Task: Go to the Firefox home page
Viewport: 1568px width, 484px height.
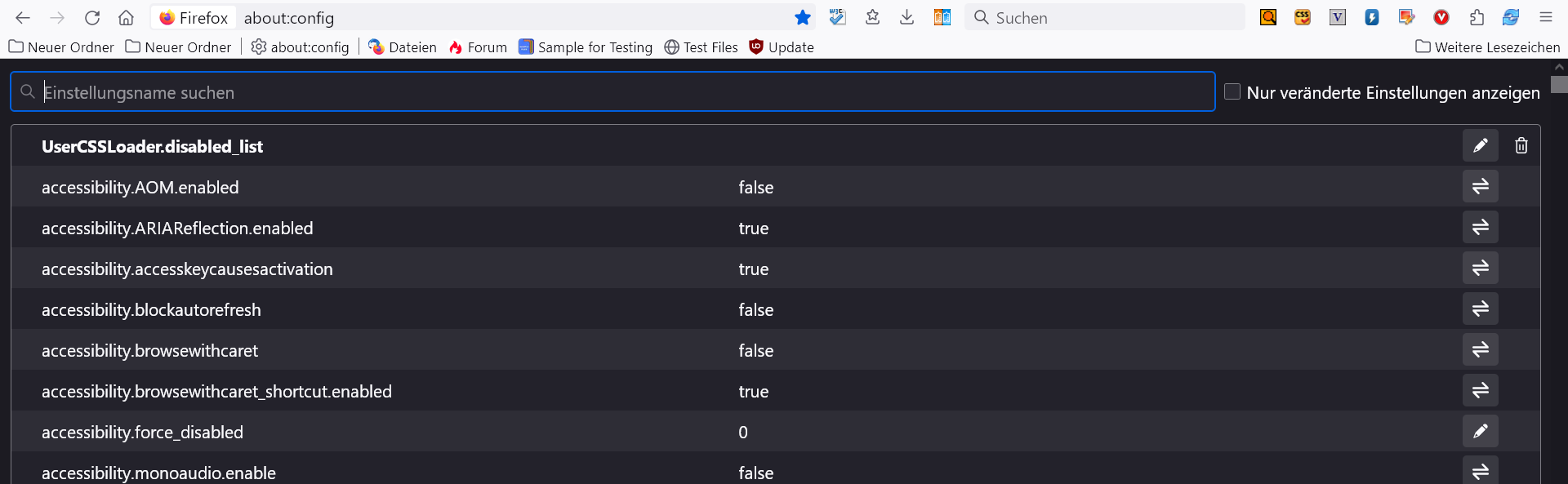Action: [x=126, y=18]
